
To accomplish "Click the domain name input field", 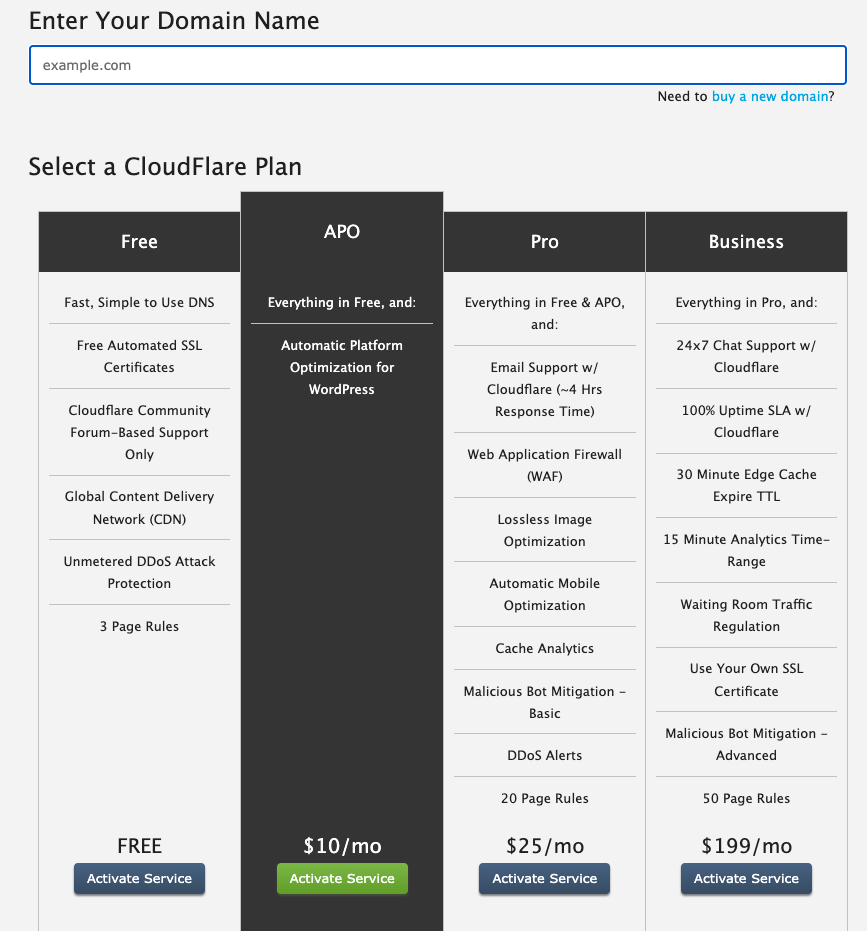I will coord(436,66).
